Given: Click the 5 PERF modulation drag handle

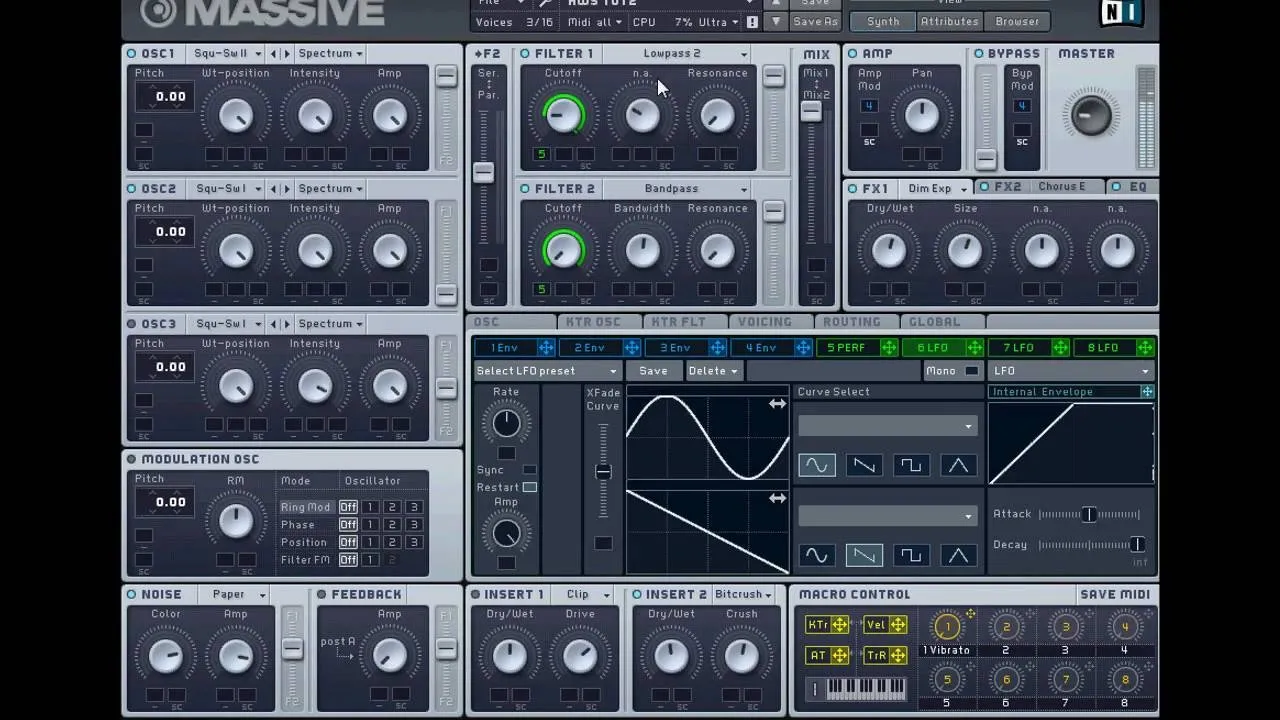Looking at the screenshot, I should (889, 347).
